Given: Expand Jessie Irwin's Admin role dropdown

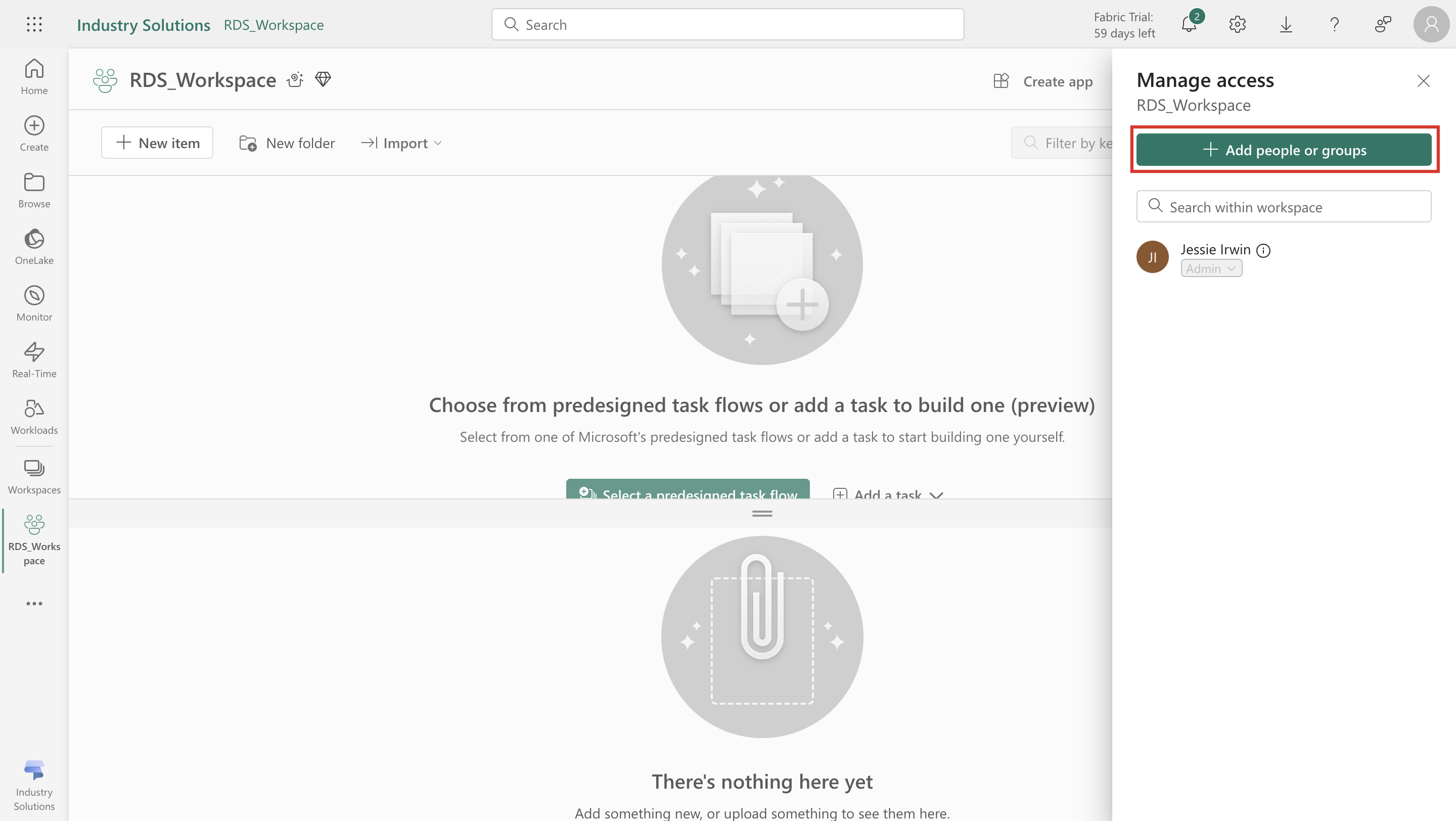Looking at the screenshot, I should pos(1211,268).
